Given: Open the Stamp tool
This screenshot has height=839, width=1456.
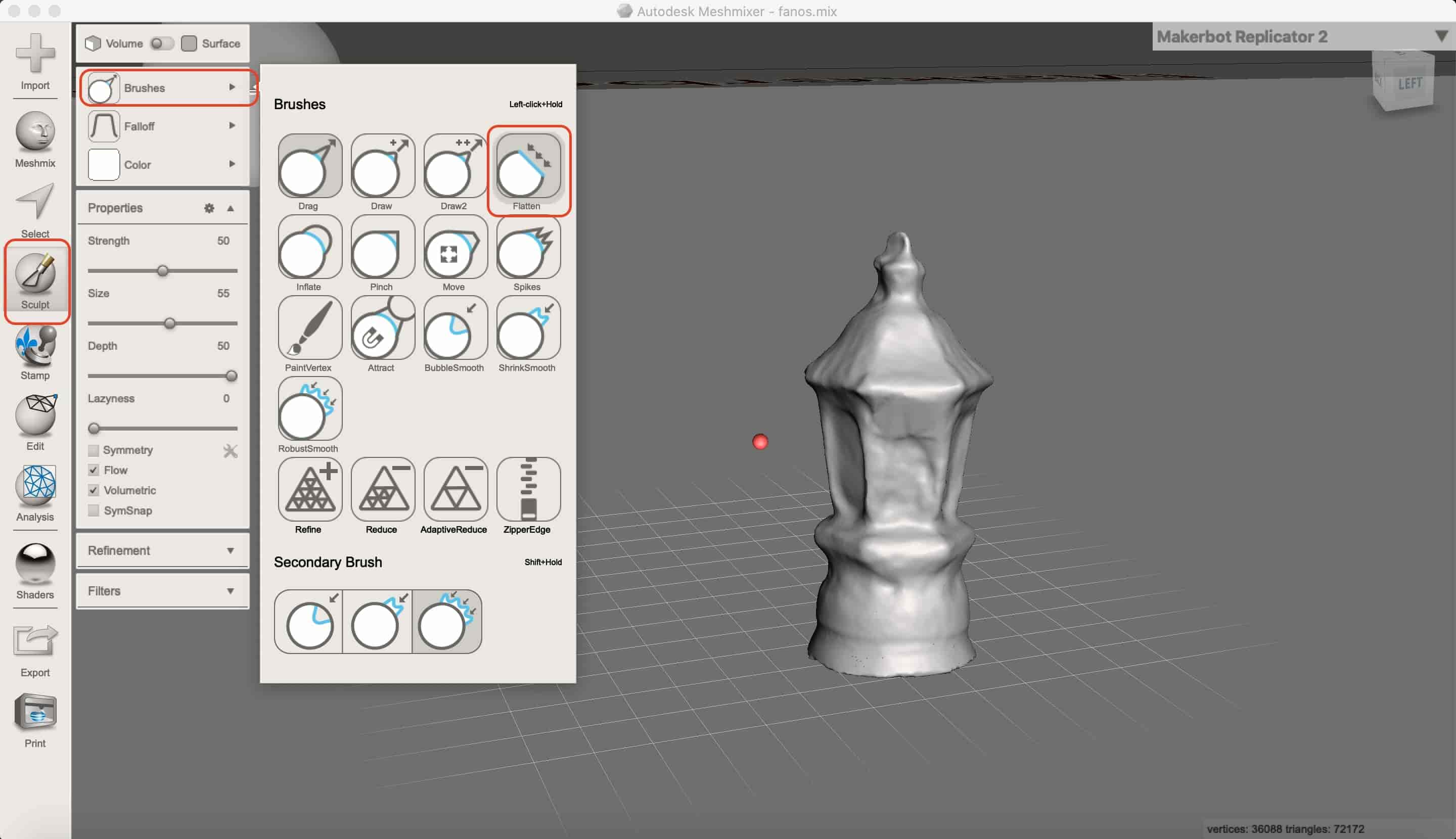Looking at the screenshot, I should pyautogui.click(x=35, y=353).
